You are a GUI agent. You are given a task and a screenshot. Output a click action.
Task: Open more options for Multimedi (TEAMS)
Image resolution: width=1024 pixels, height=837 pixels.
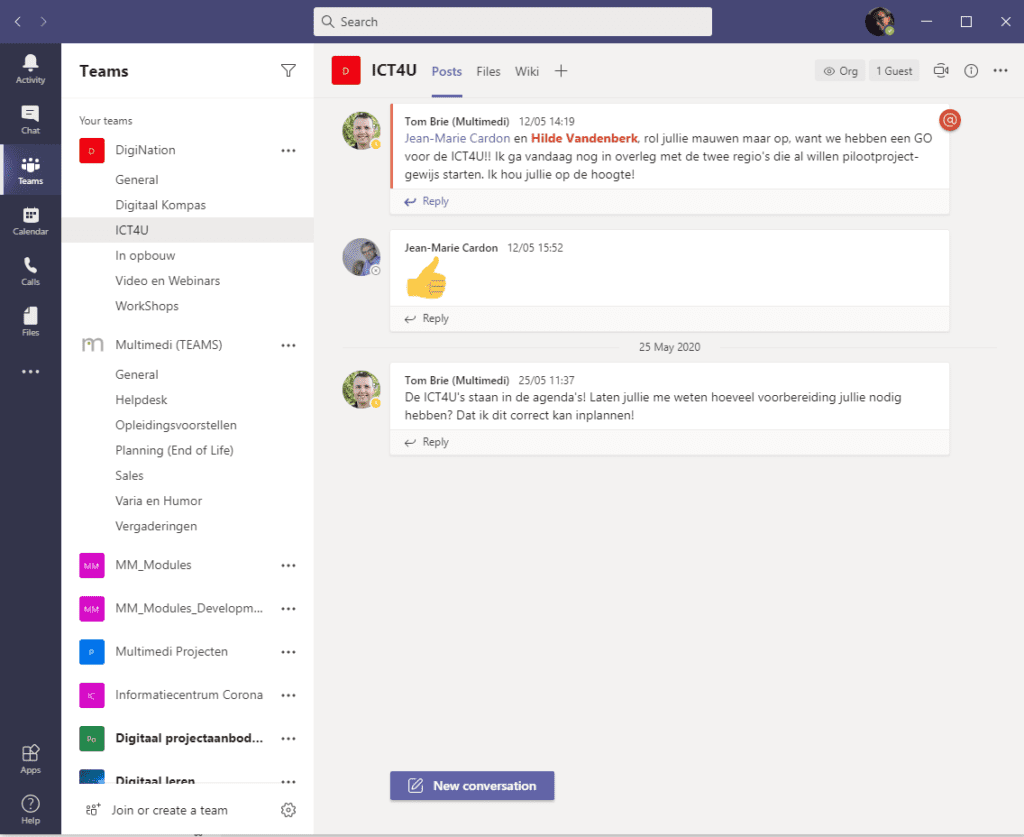pos(288,345)
